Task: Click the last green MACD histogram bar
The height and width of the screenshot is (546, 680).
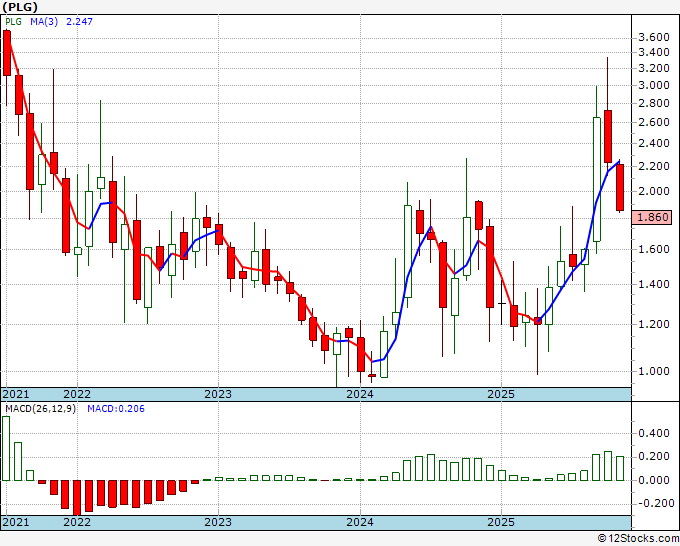Action: point(620,468)
